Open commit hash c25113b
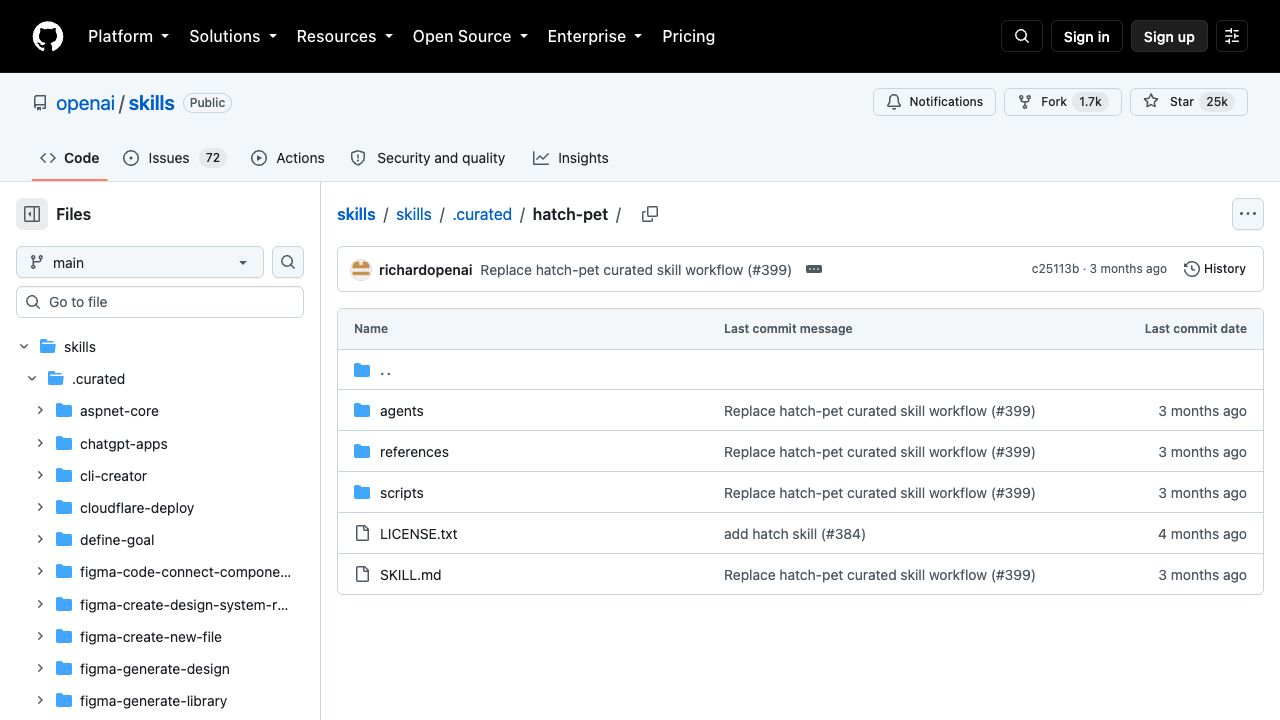The height and width of the screenshot is (720, 1280). 1055,269
